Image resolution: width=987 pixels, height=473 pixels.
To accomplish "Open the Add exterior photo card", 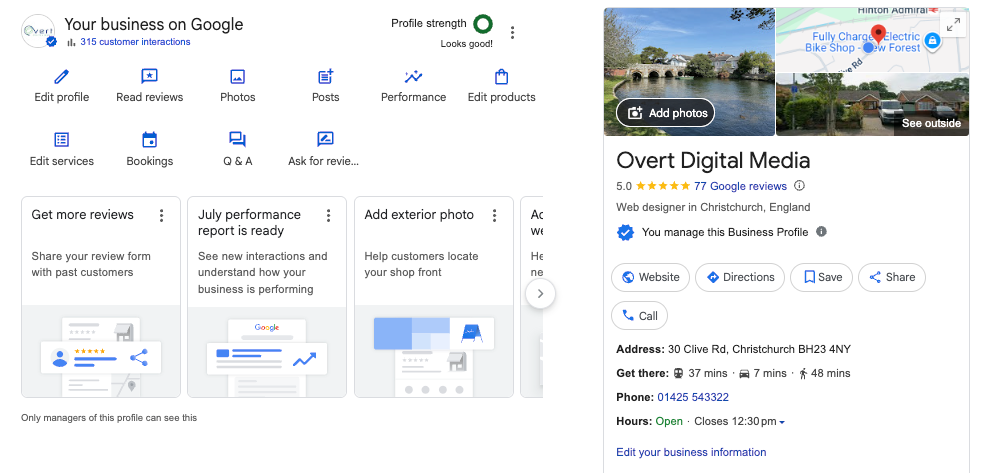I will (434, 297).
